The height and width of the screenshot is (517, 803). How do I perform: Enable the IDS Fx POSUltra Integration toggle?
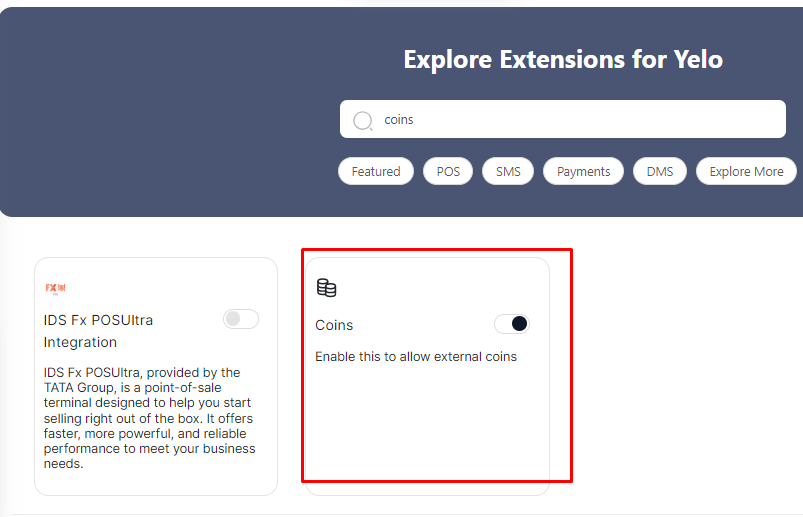coord(240,319)
